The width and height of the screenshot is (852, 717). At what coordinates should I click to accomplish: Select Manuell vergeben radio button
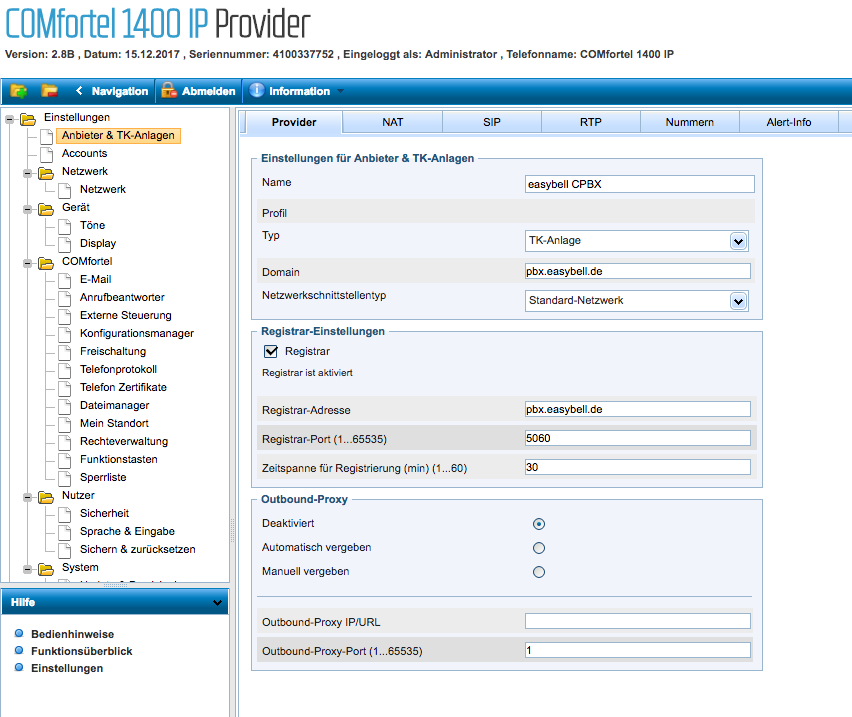pos(538,571)
